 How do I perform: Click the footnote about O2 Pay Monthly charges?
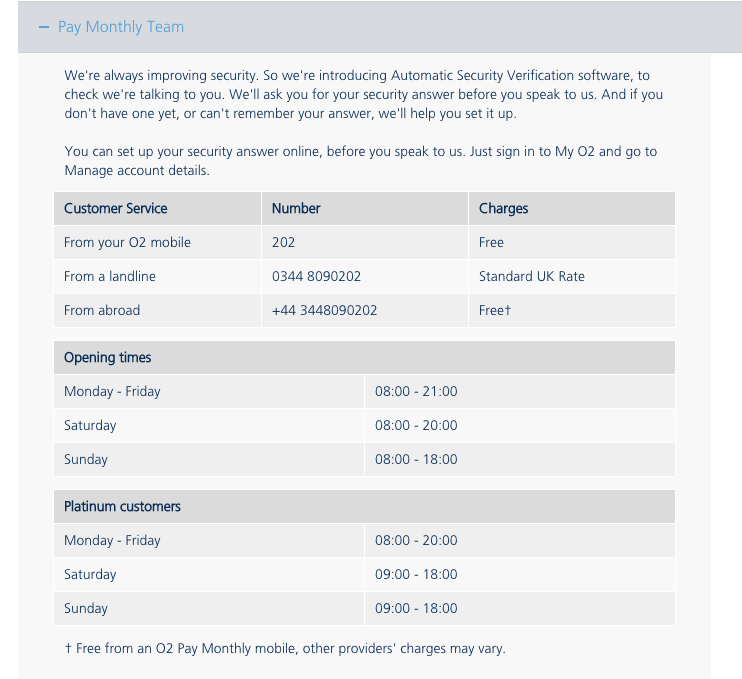tap(285, 648)
